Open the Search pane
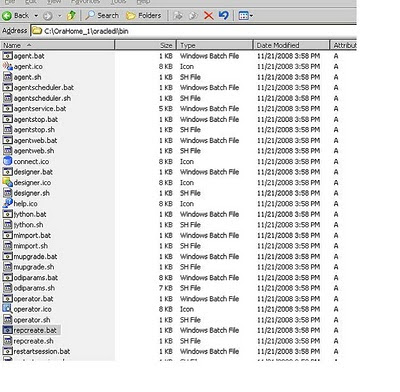 click(102, 15)
